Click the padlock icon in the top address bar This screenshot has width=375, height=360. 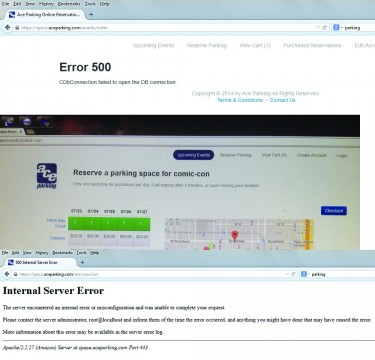pos(17,28)
